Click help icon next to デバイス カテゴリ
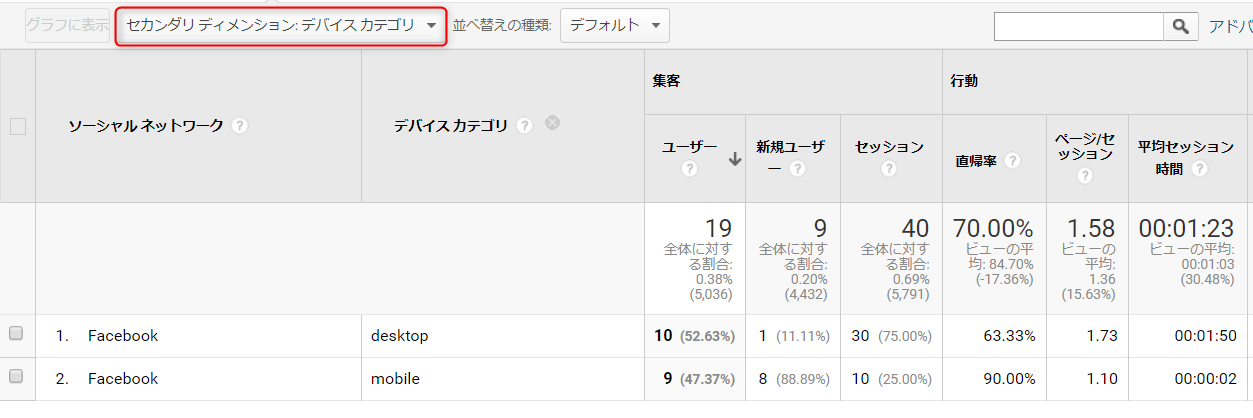This screenshot has width=1253, height=418. [x=524, y=126]
